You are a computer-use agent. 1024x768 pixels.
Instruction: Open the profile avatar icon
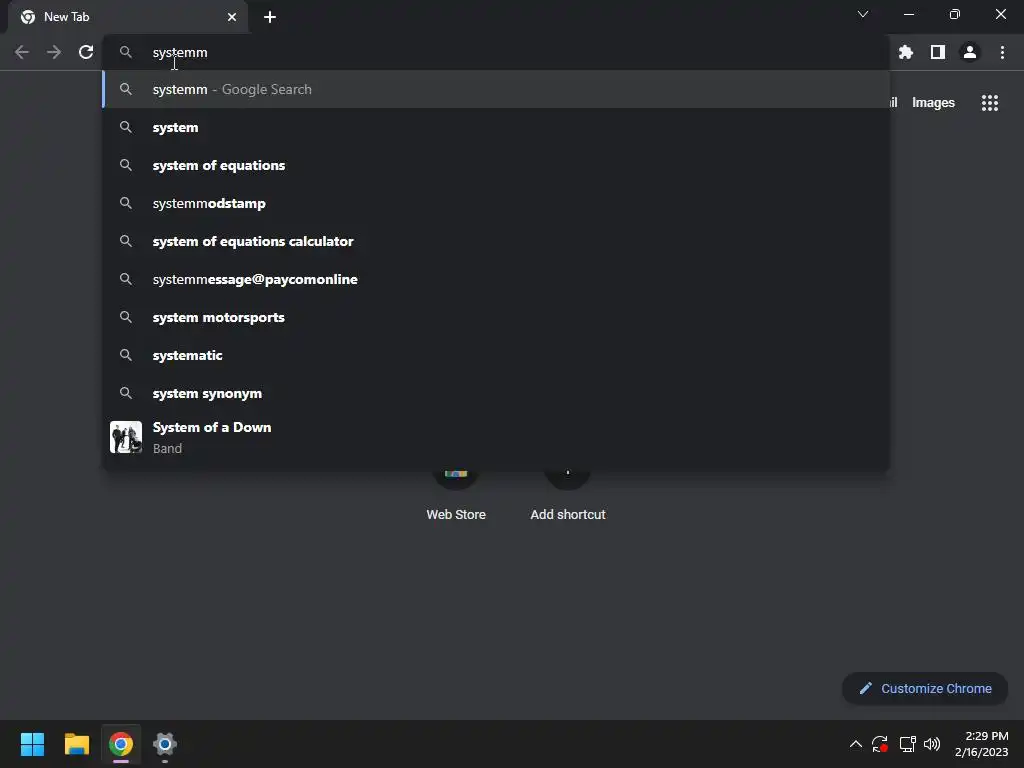click(970, 52)
